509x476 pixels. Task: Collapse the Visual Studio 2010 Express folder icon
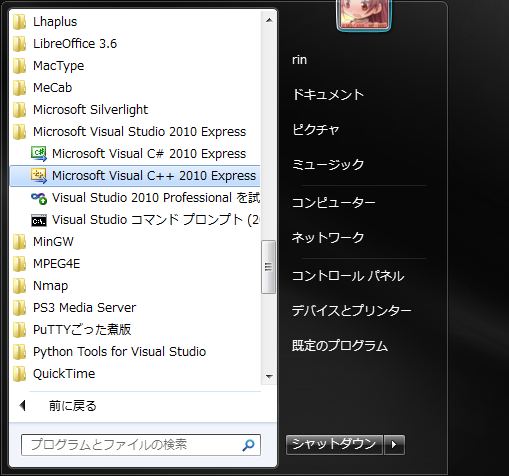tap(20, 132)
